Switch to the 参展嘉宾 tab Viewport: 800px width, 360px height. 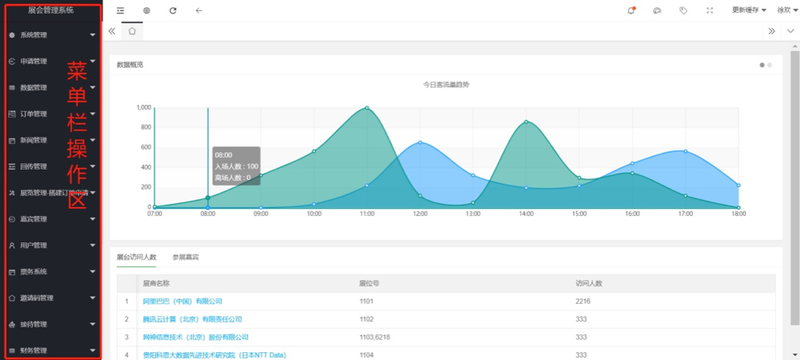tap(186, 257)
